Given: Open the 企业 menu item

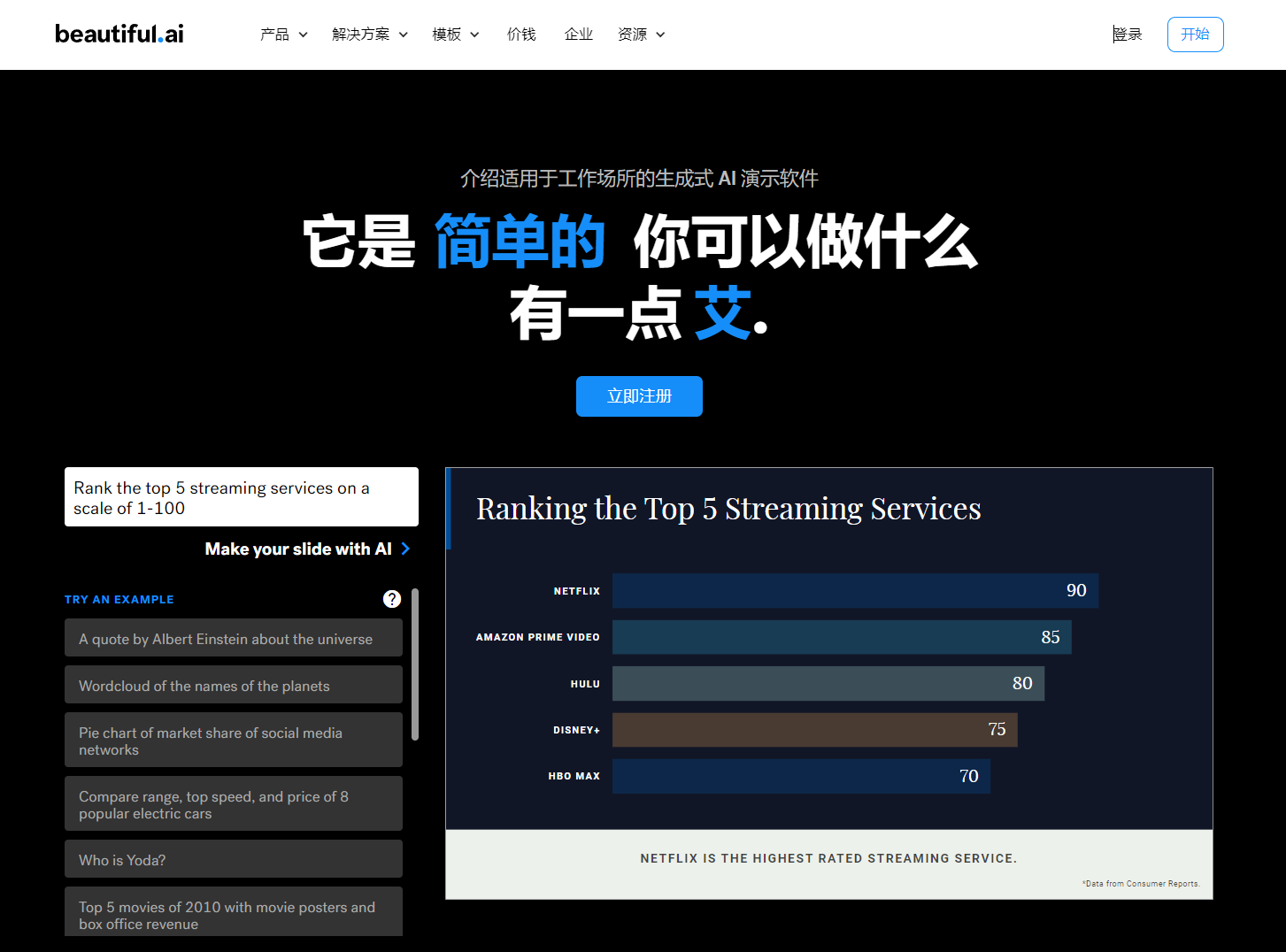Looking at the screenshot, I should click(578, 35).
